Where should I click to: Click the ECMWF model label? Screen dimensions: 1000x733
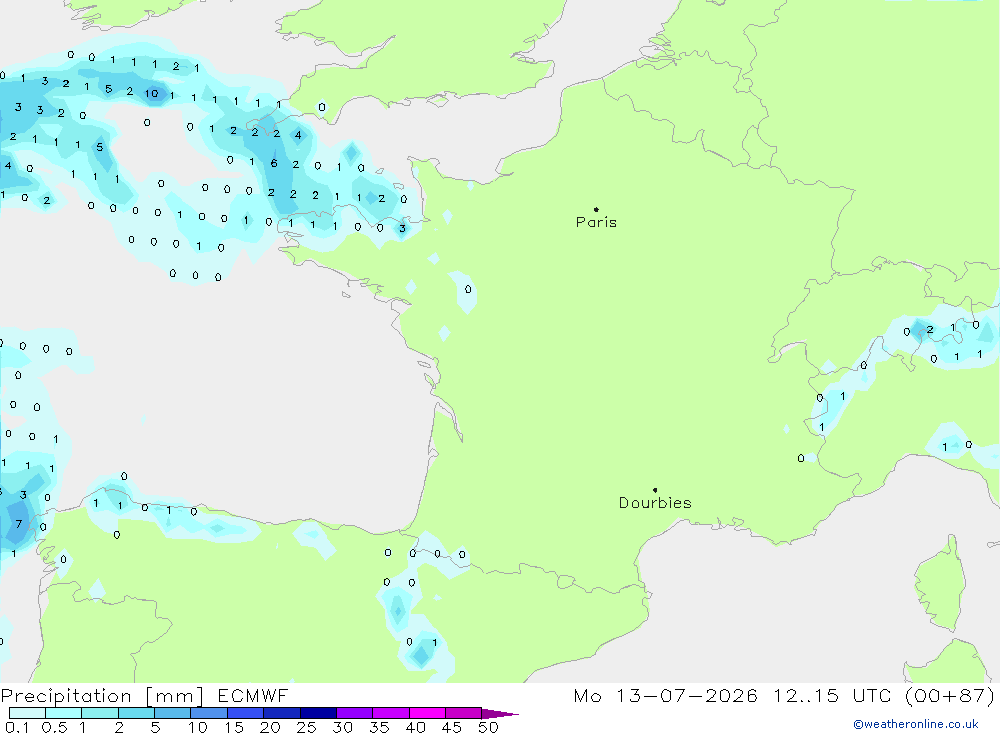pyautogui.click(x=253, y=696)
